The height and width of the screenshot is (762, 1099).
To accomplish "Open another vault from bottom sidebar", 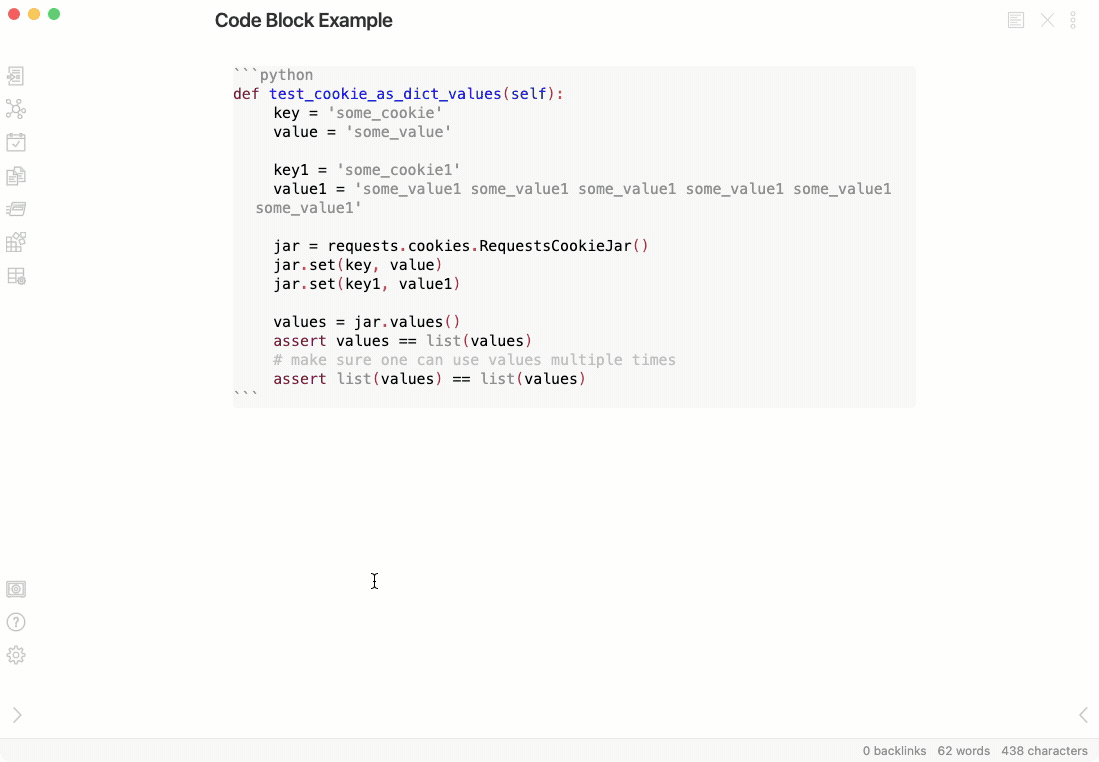I will [x=15, y=589].
